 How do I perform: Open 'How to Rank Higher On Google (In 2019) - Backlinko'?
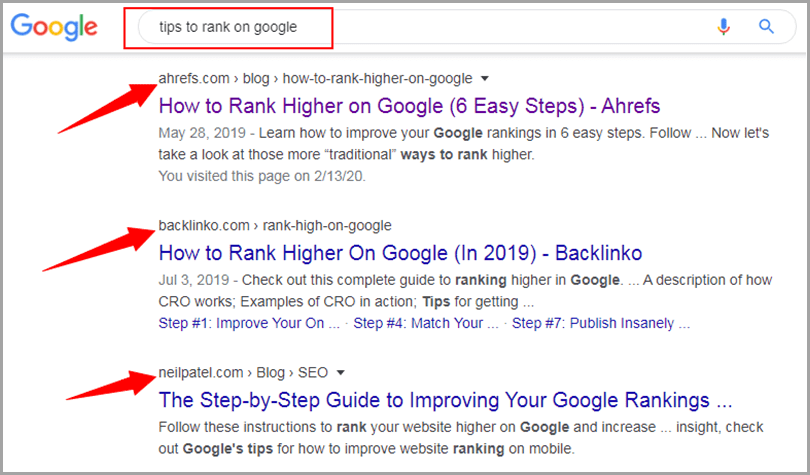(x=400, y=253)
